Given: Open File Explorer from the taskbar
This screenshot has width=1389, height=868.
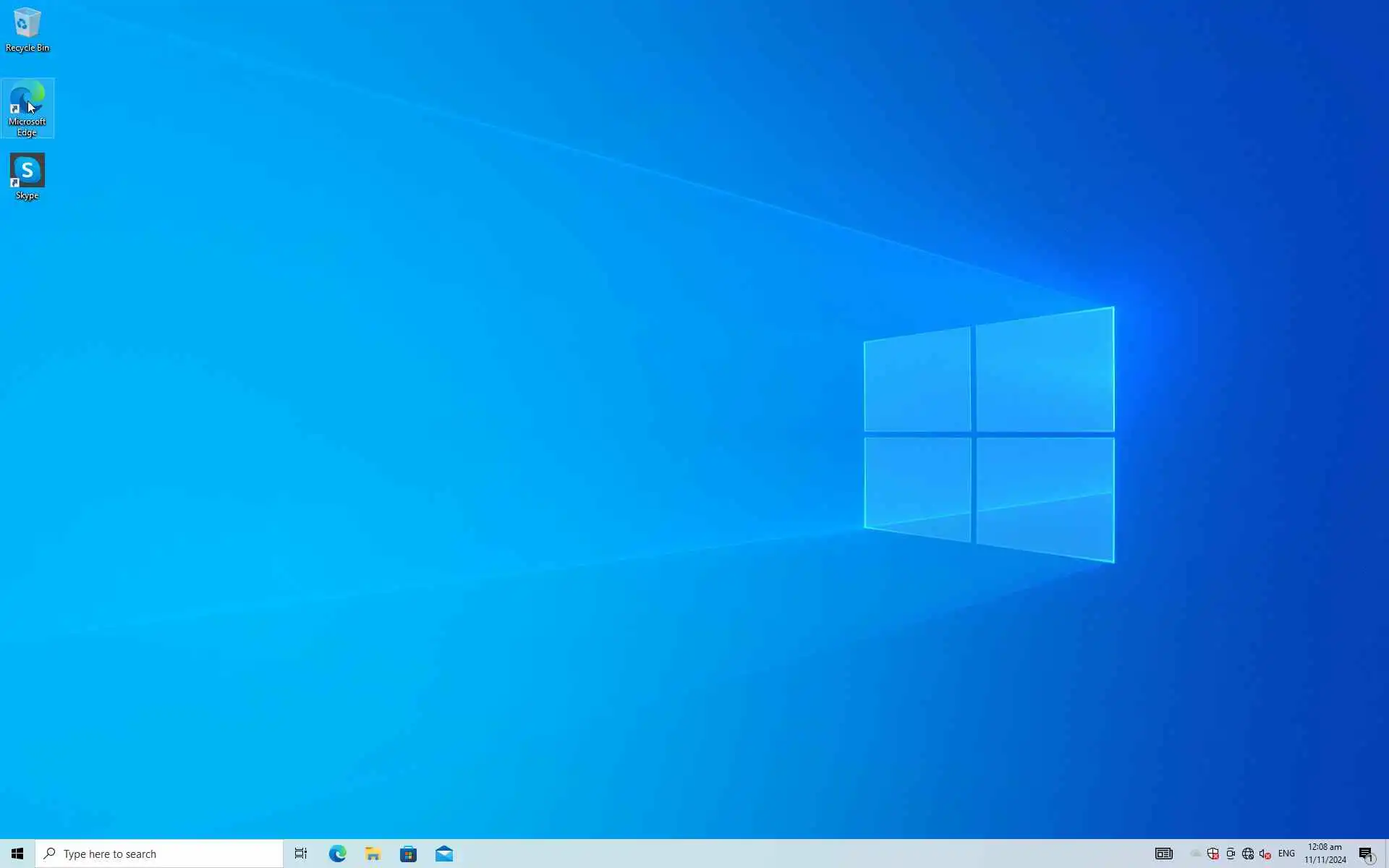Looking at the screenshot, I should tap(373, 854).
